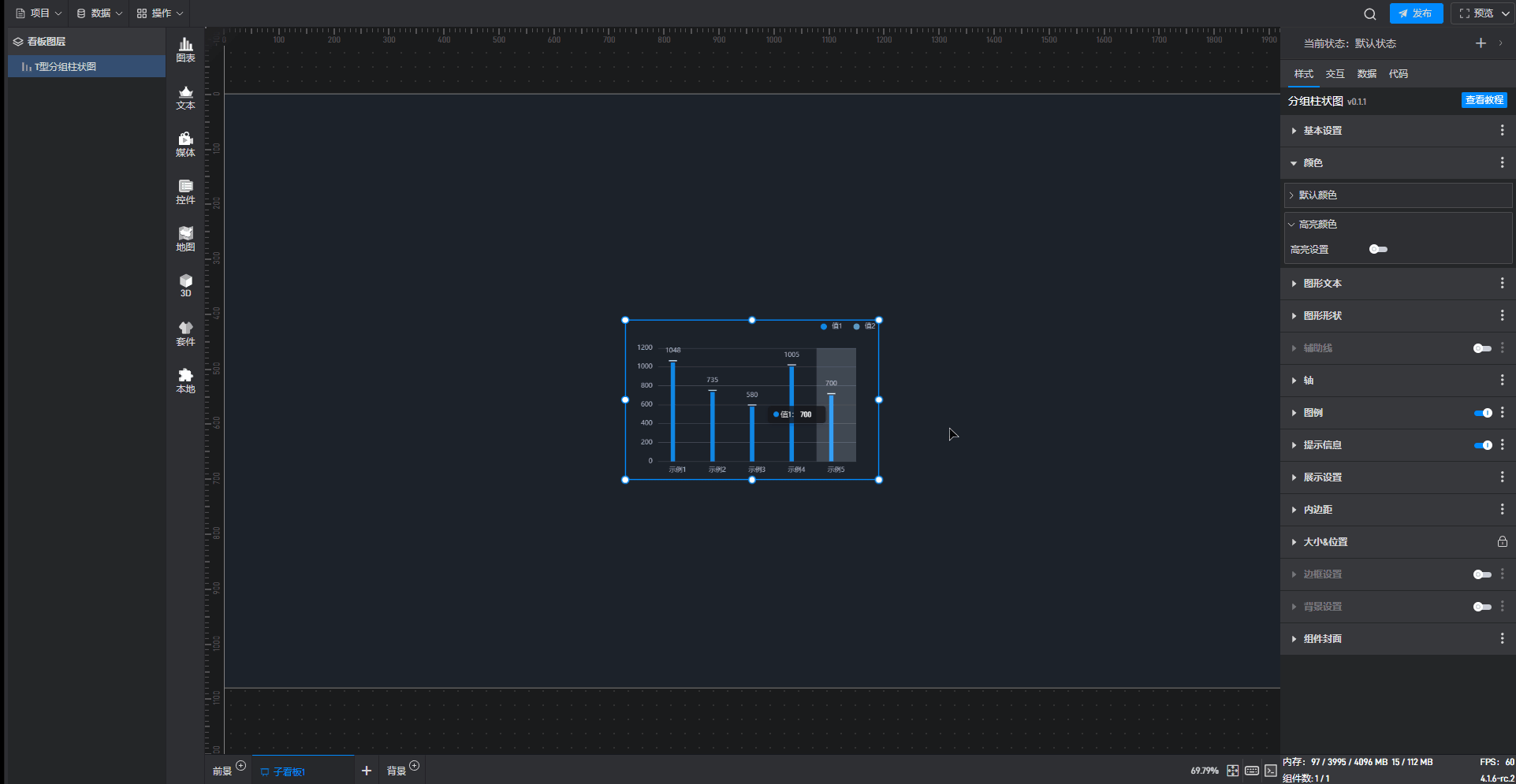Turn off the 图例 legend toggle

click(1482, 413)
